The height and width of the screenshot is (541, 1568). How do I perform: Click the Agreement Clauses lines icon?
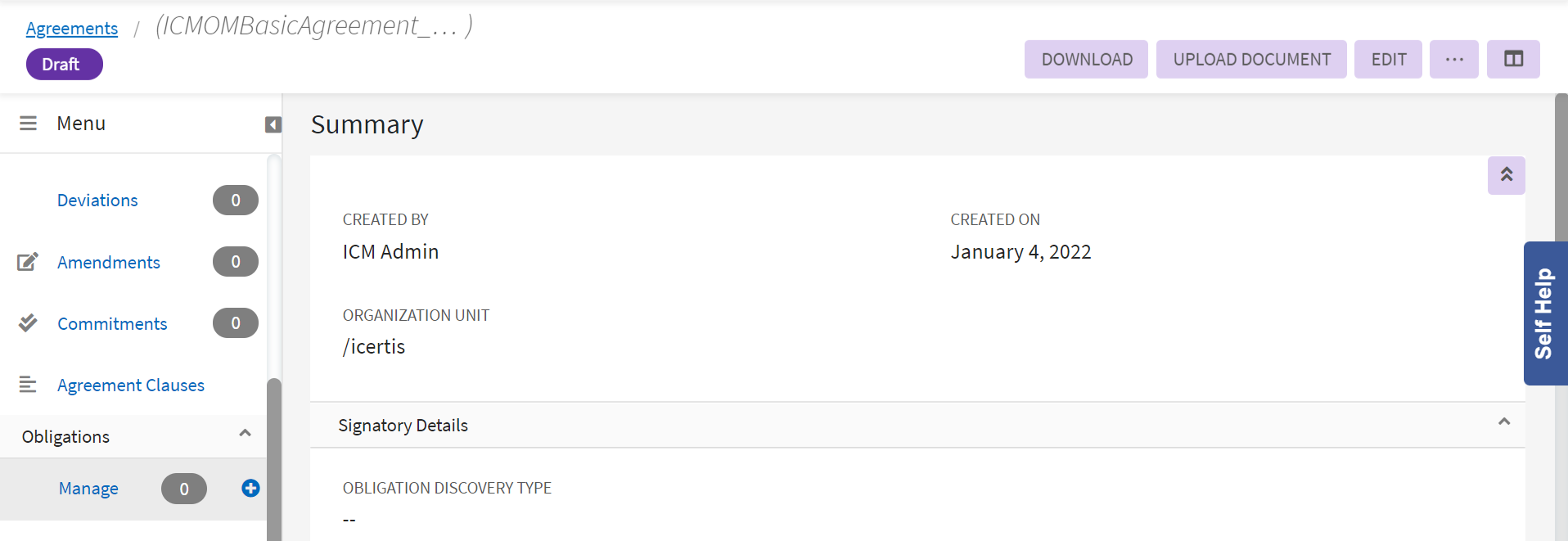(28, 385)
